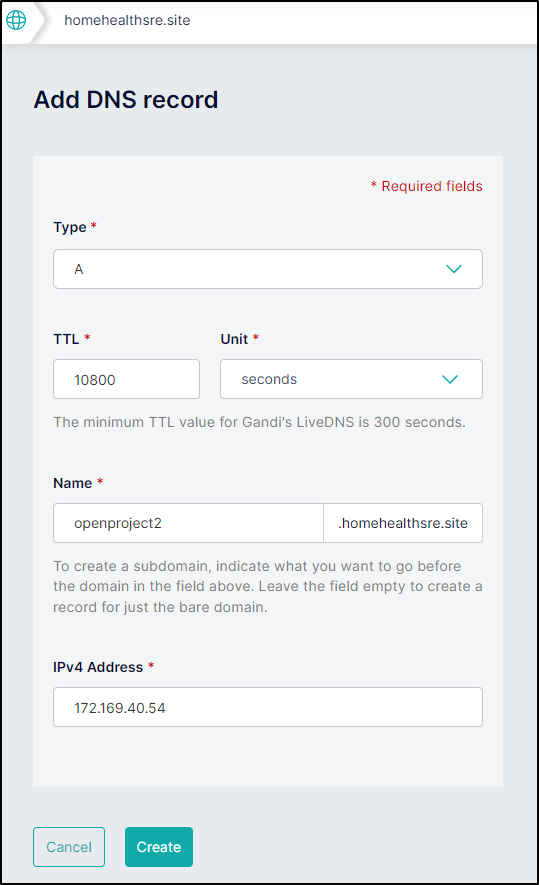Click the .homehealthsre.site domain suffix box

coord(403,523)
